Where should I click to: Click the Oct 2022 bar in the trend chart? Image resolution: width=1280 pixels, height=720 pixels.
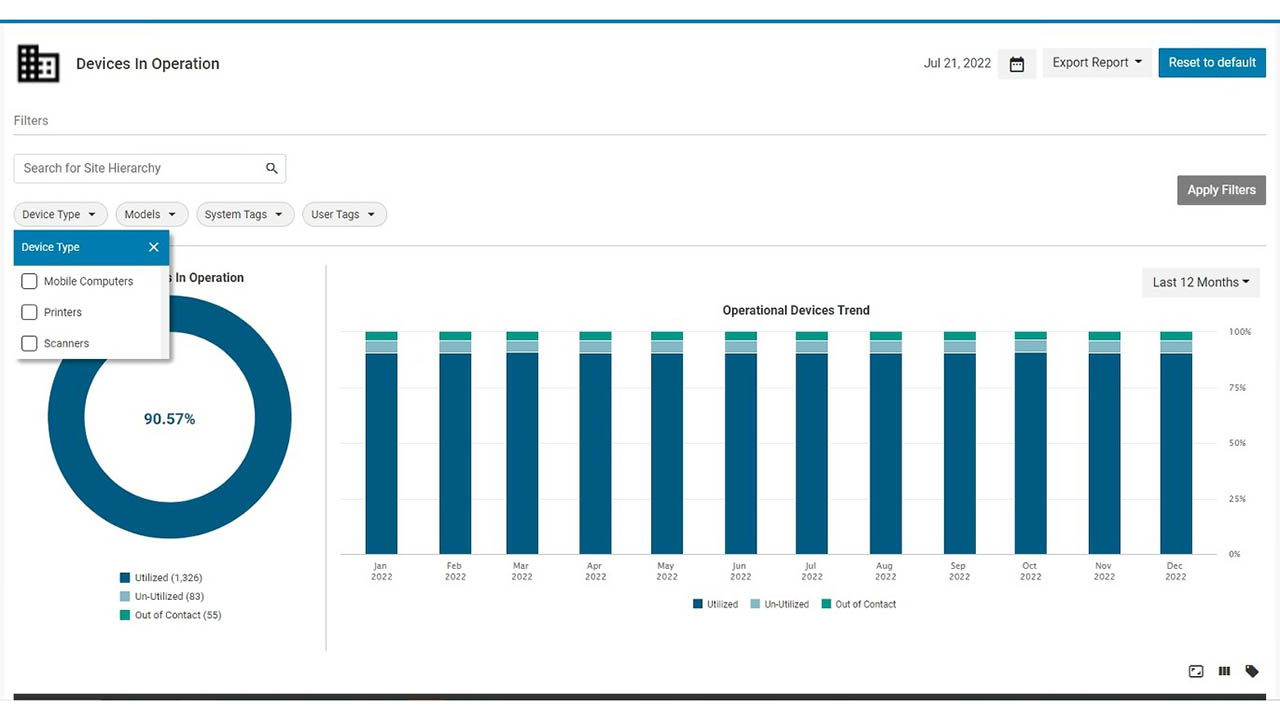(x=1031, y=443)
